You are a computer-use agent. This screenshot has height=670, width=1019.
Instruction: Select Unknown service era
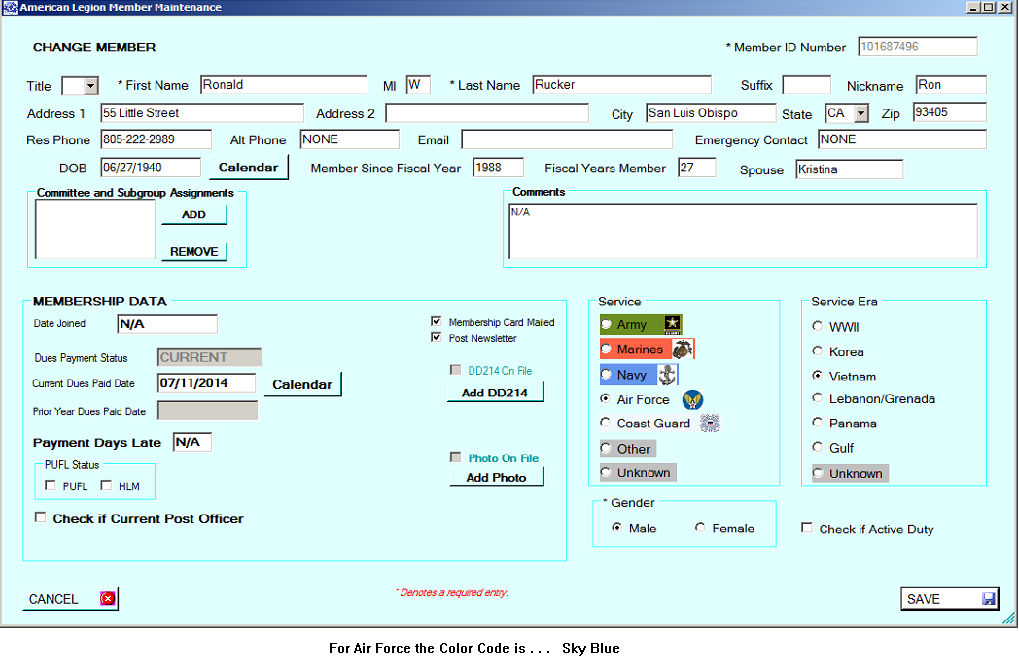point(818,473)
